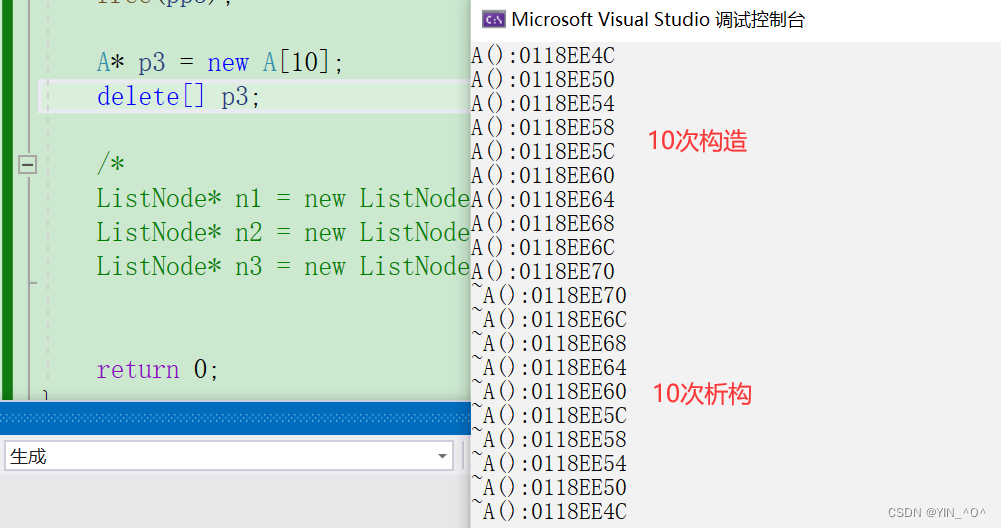Click the dotted blue output panel header
The width and height of the screenshot is (1001, 528).
235,417
